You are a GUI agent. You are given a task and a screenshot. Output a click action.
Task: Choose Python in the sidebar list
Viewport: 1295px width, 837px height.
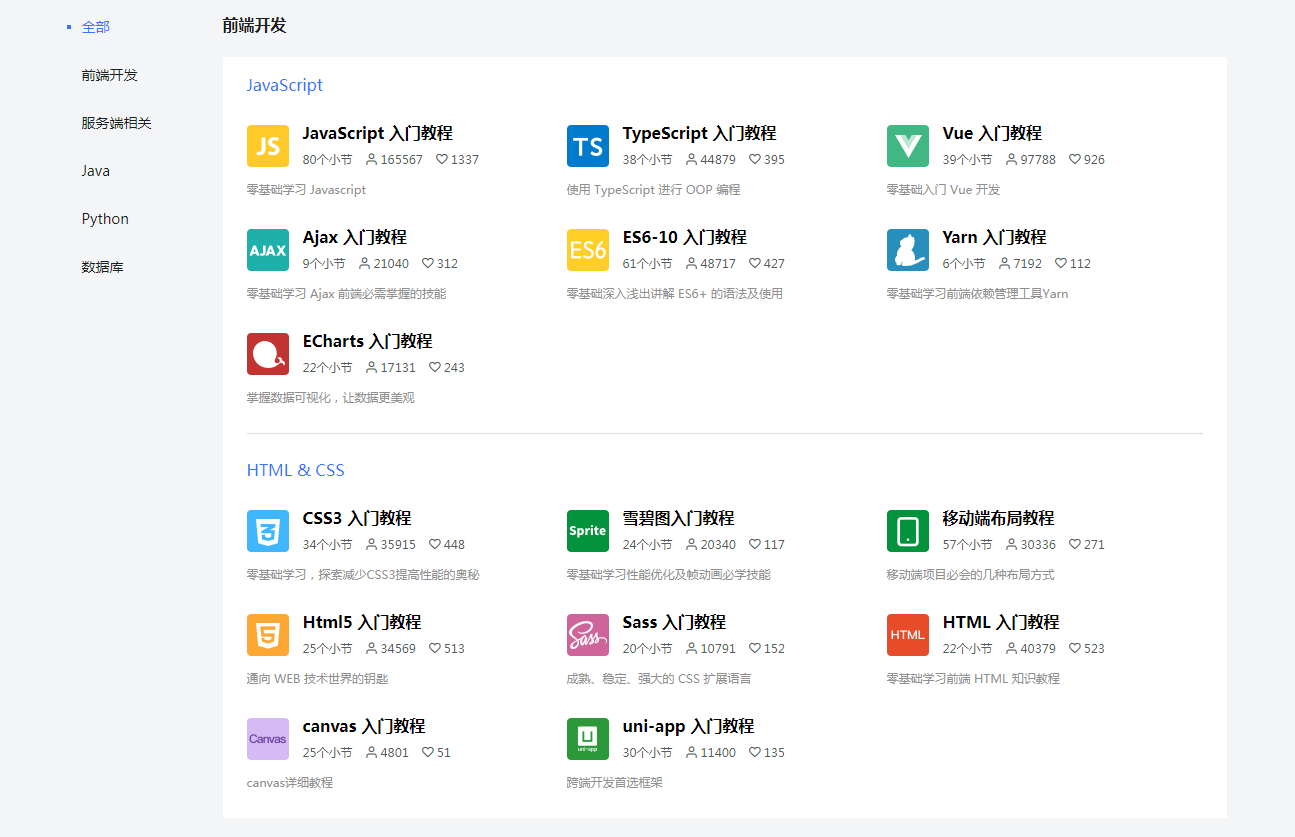105,219
